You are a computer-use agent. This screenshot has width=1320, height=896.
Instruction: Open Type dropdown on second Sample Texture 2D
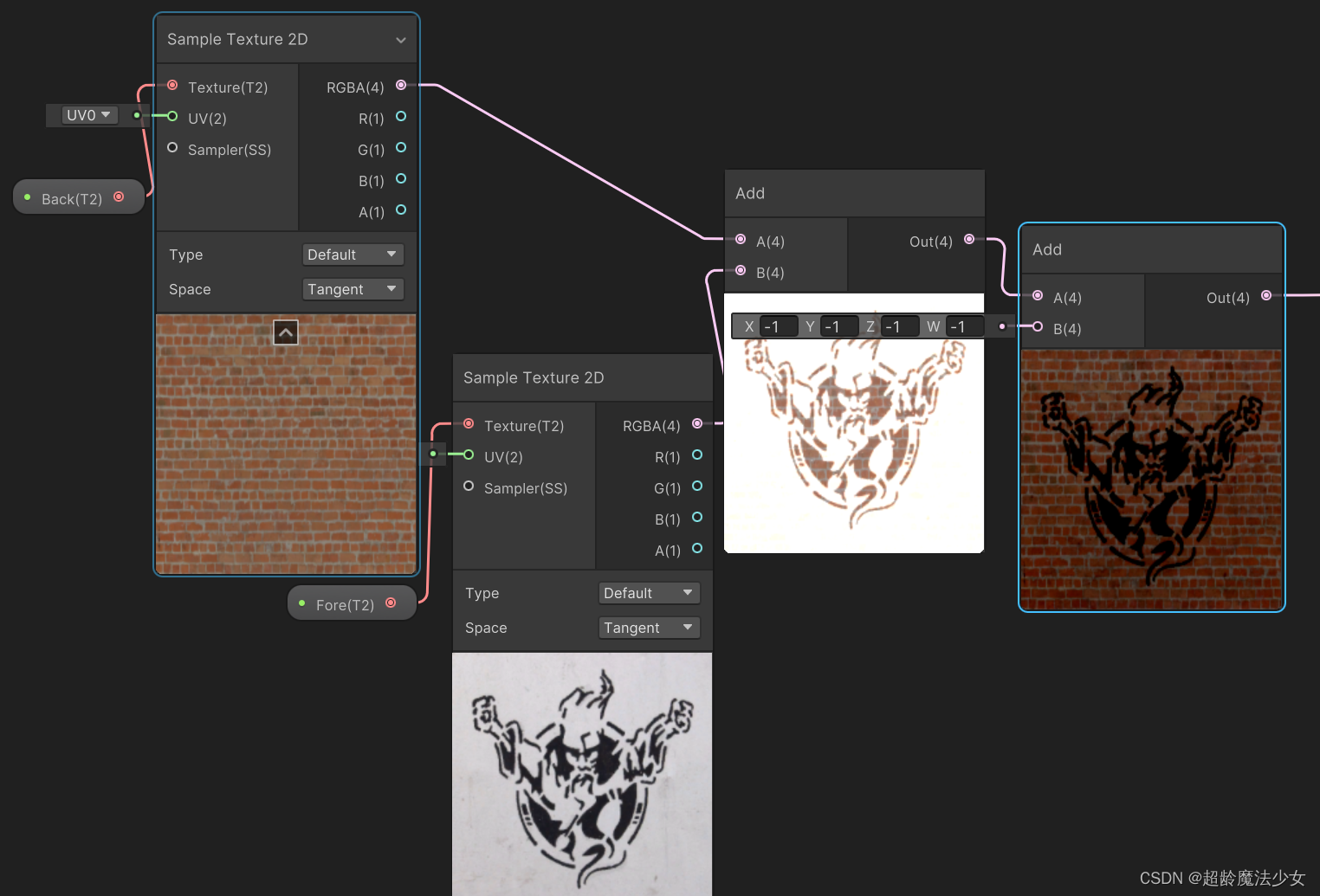[649, 593]
